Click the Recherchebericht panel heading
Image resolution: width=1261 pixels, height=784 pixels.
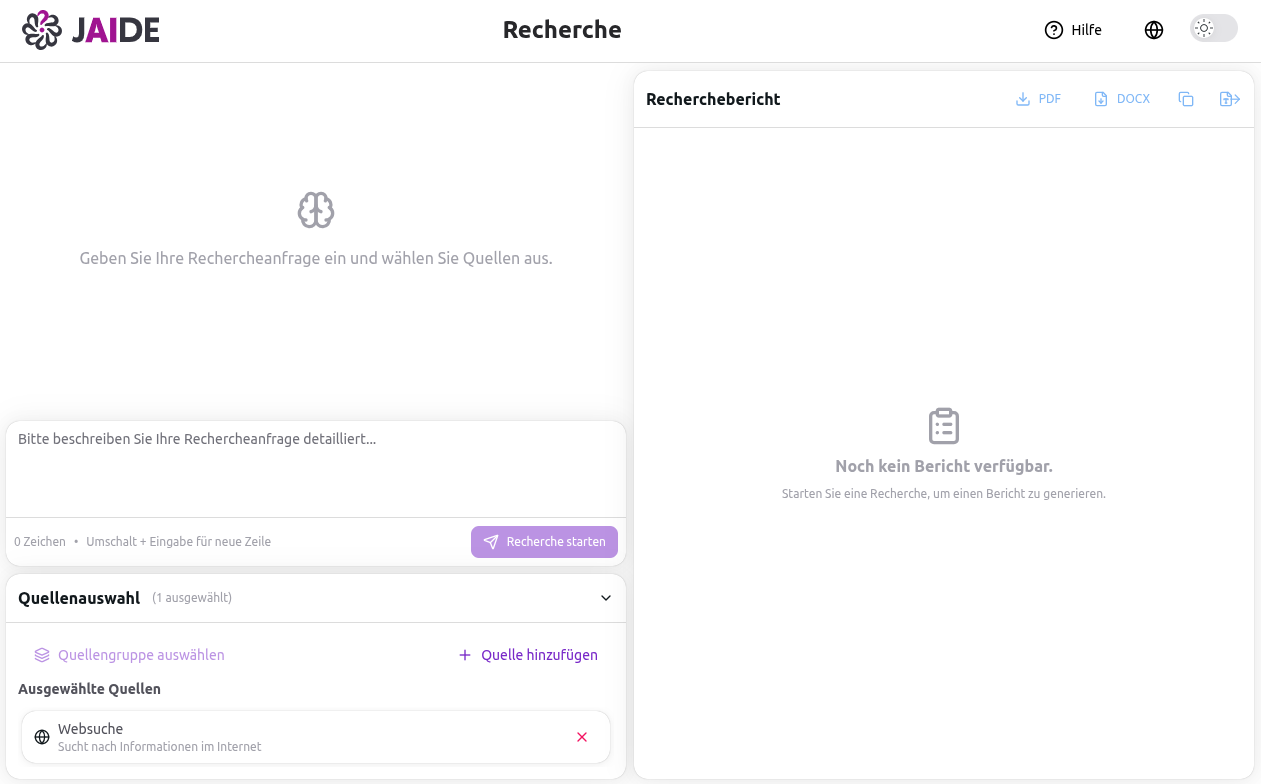713,99
